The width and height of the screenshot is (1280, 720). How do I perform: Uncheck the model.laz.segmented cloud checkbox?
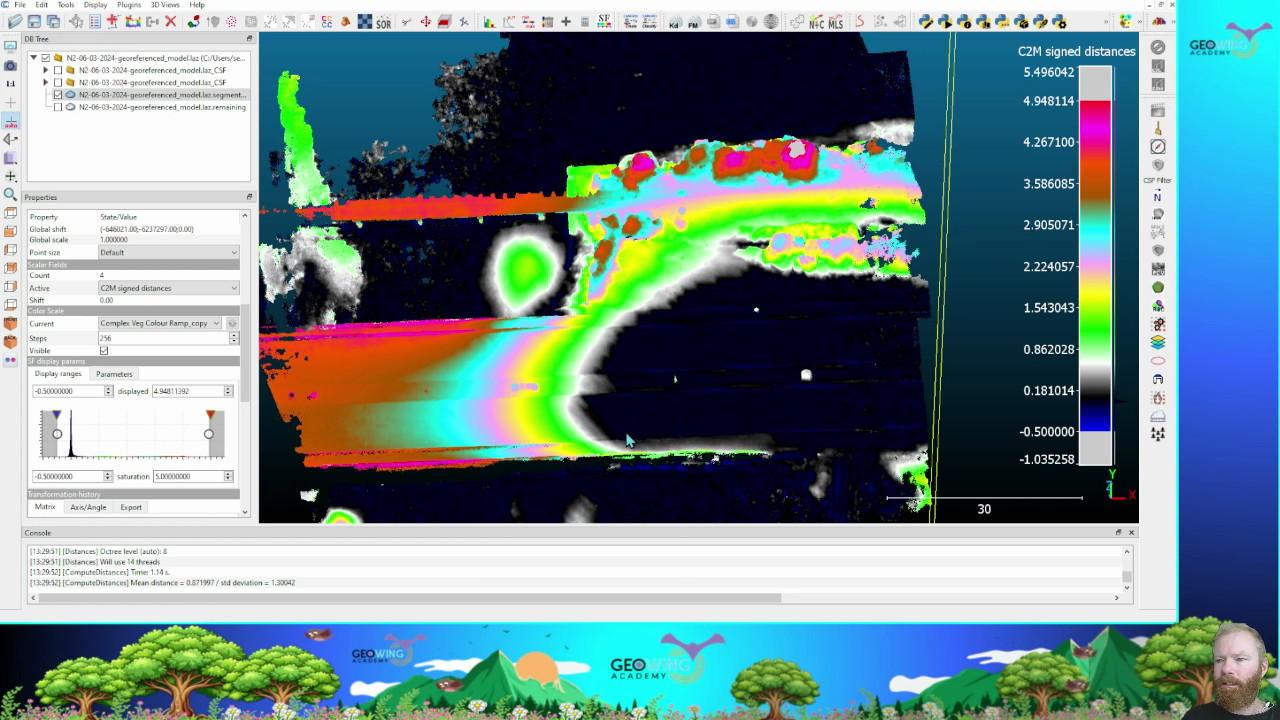(58, 95)
